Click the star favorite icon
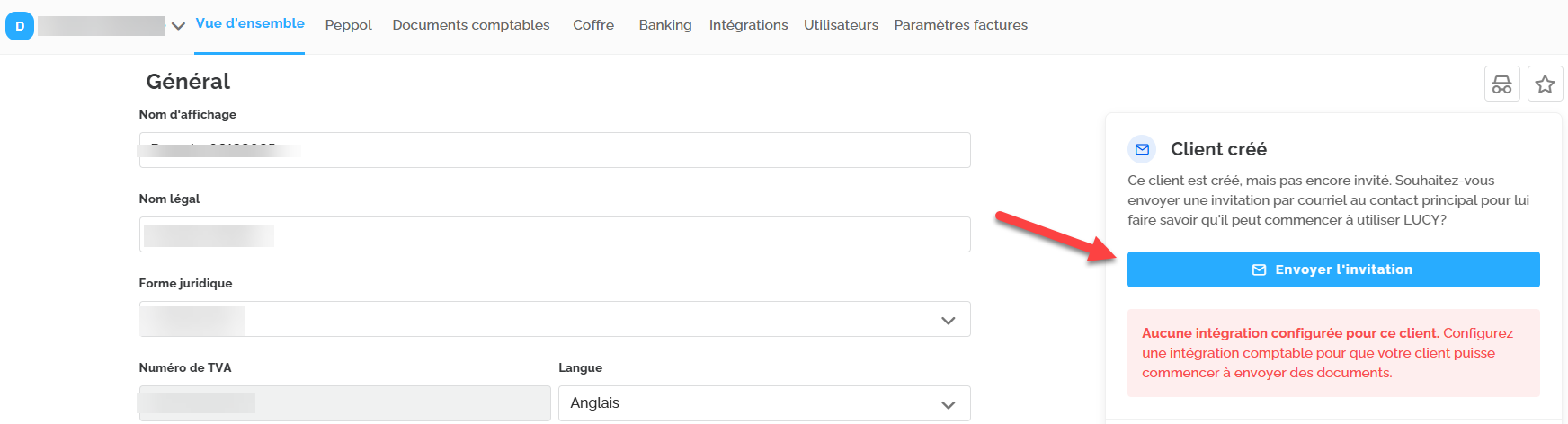Image resolution: width=1568 pixels, height=424 pixels. 1545,84
